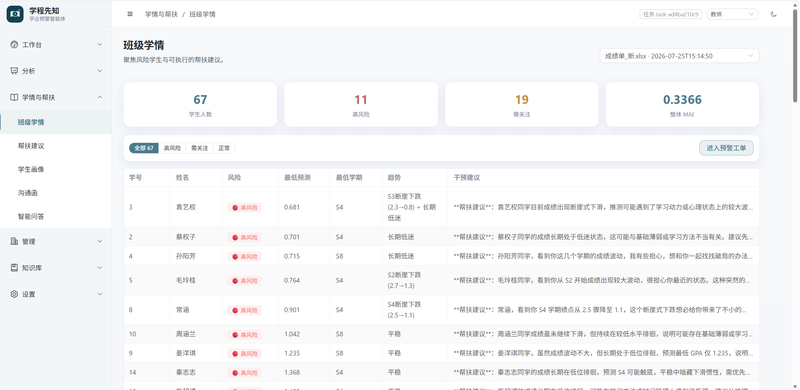Screen dimensions: 800x390
Task: Toggle dark mode moon icon
Action: tap(773, 14)
